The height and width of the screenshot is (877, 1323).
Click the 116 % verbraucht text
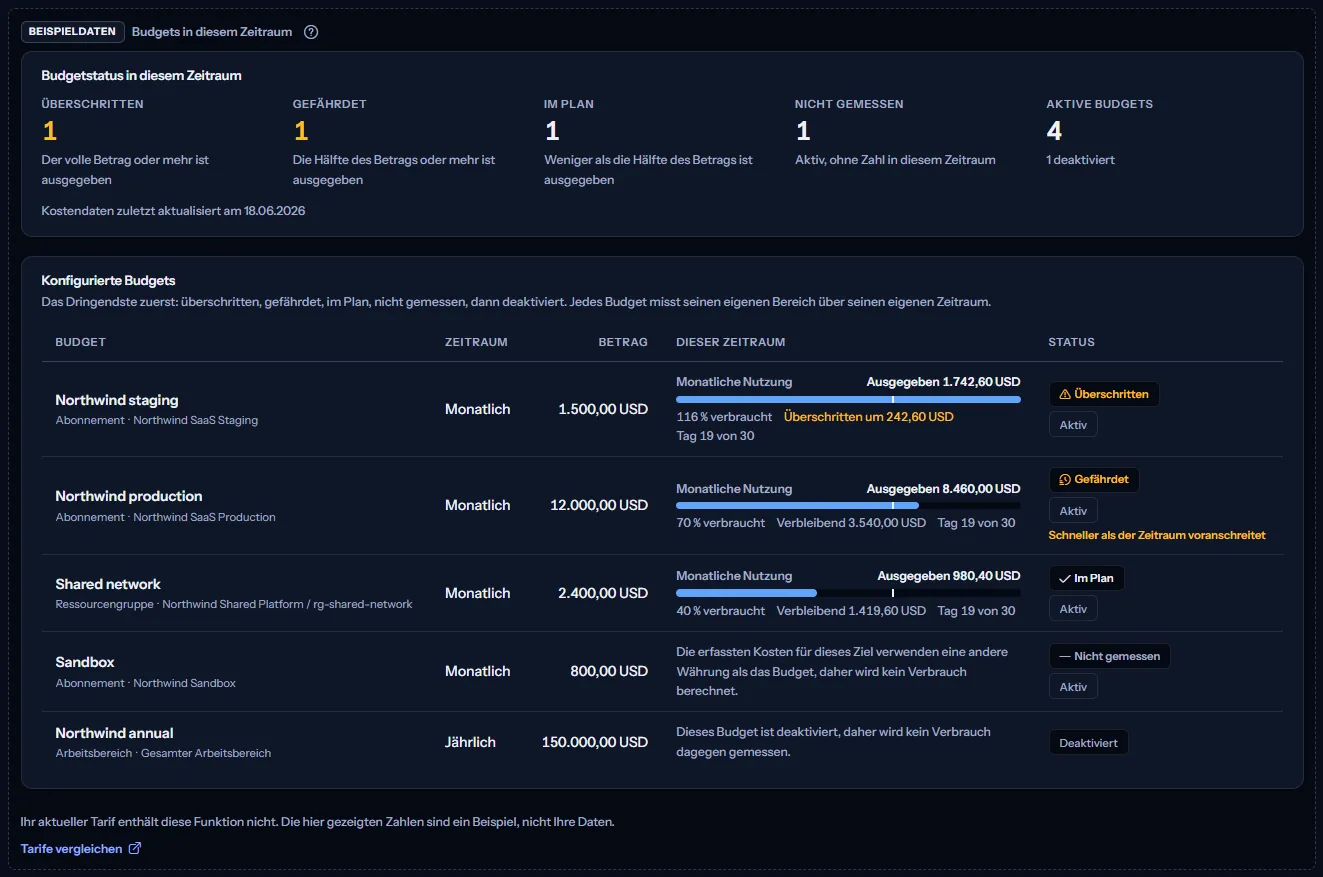pos(724,416)
